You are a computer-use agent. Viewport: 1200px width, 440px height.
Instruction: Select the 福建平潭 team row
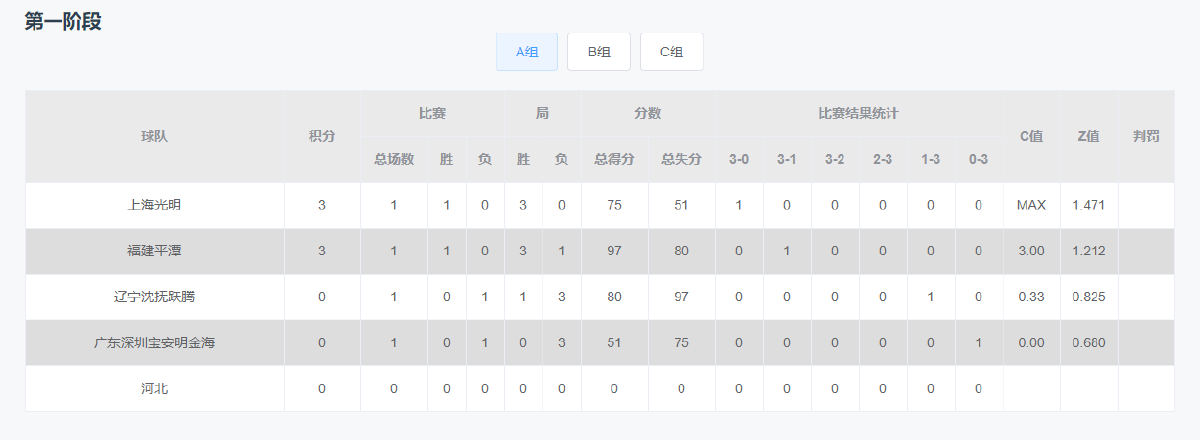[600, 251]
